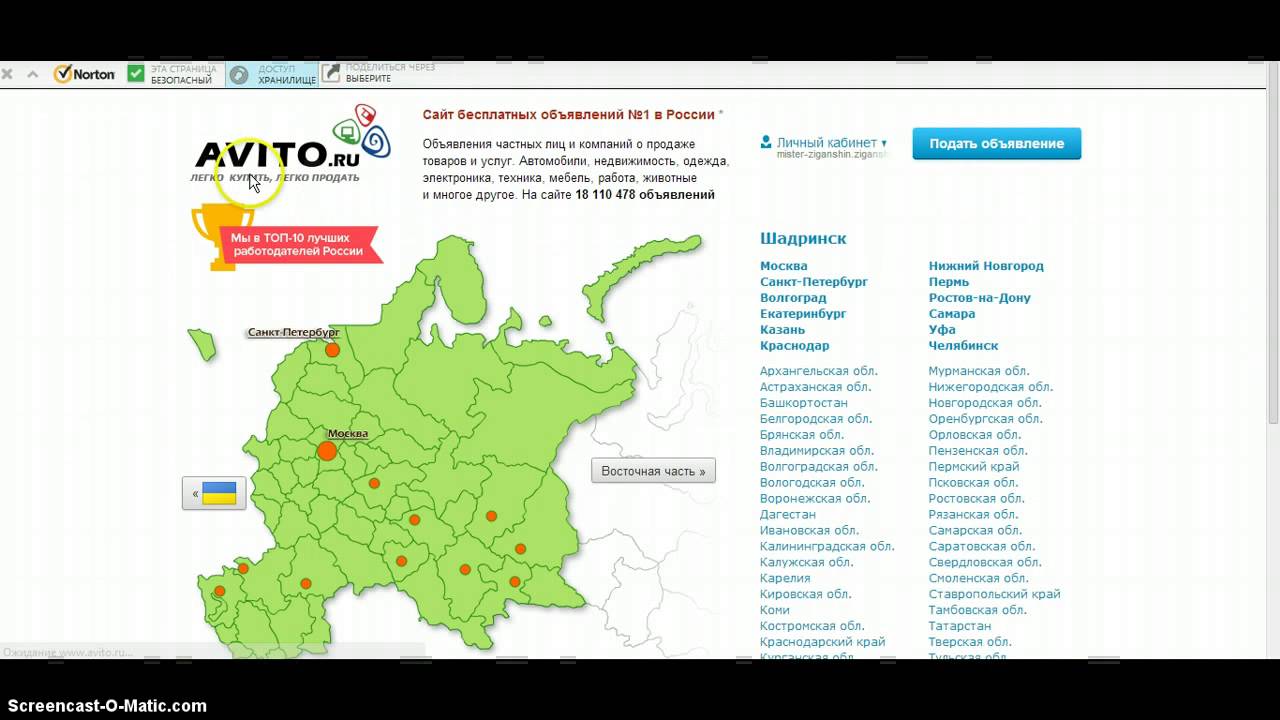The image size is (1280, 720).
Task: Click the Norton logo in the toolbar
Action: (85, 74)
